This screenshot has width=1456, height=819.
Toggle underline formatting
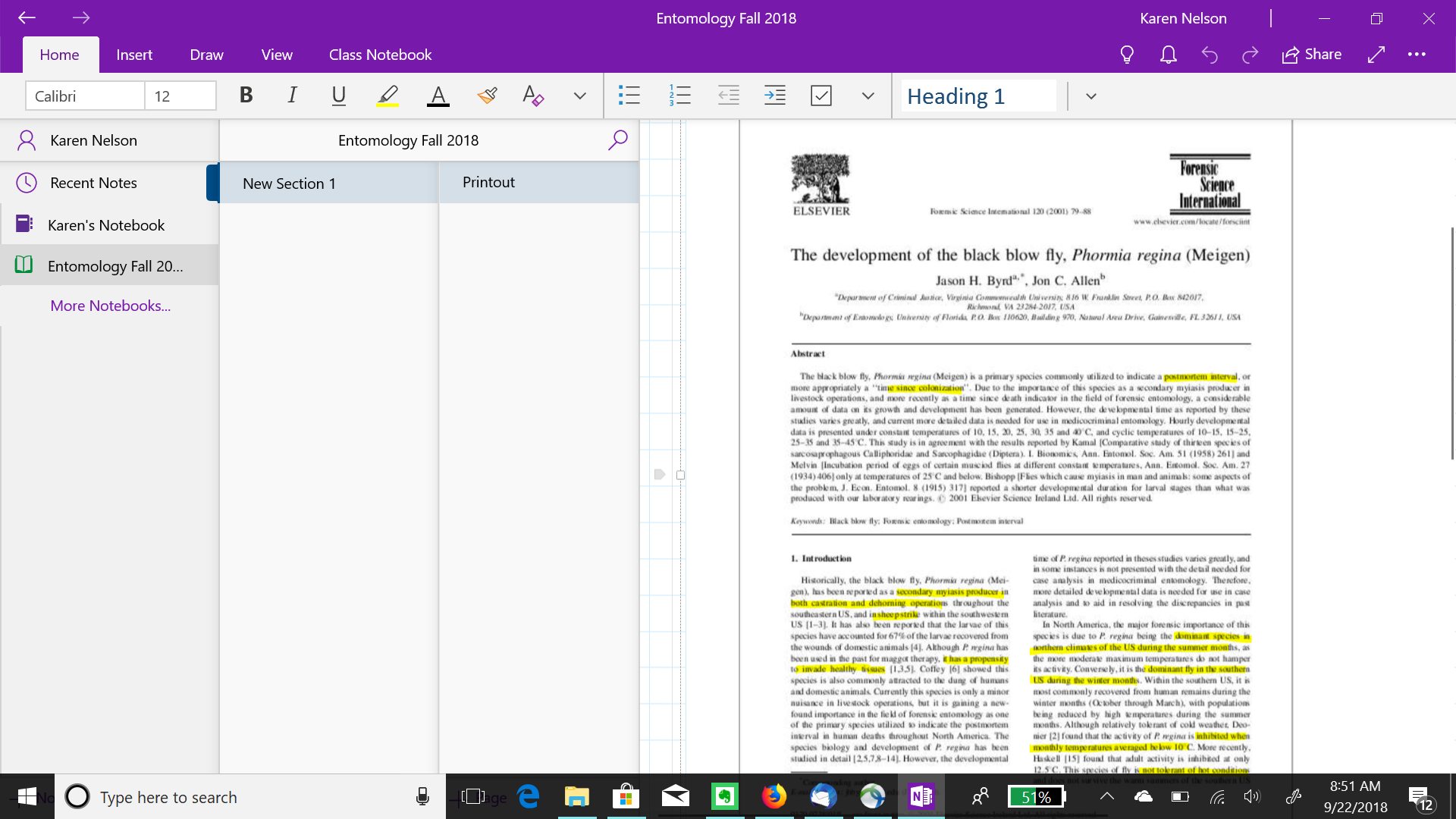[x=338, y=96]
